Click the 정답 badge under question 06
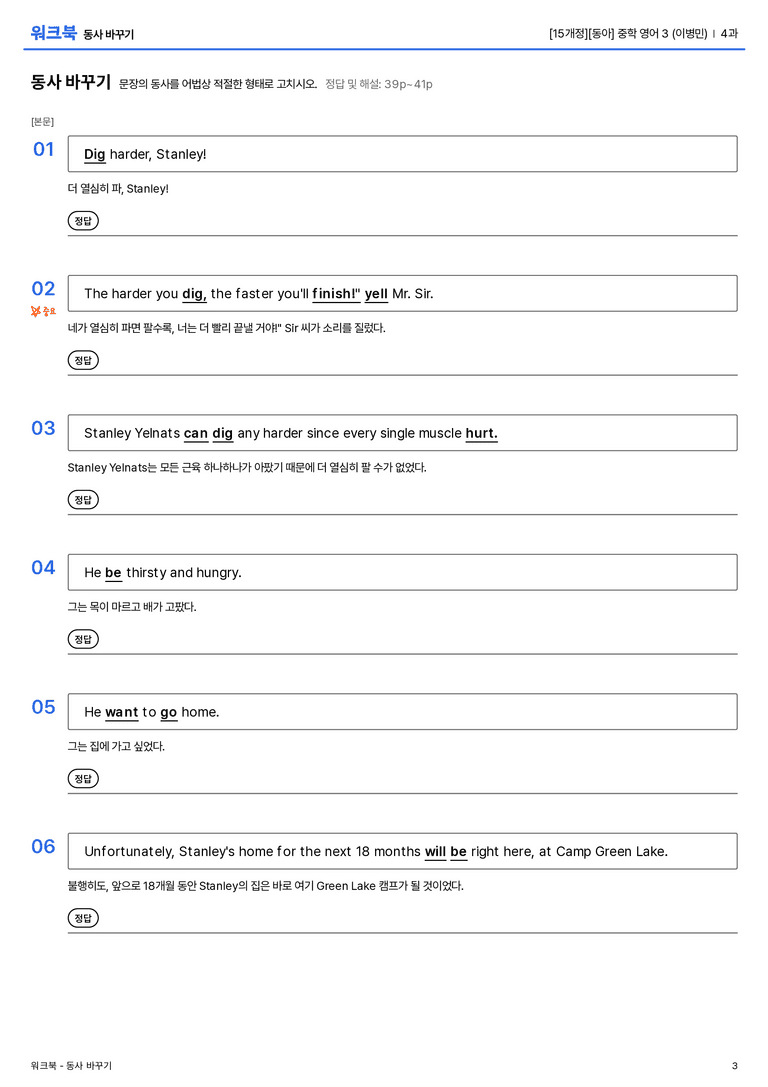This screenshot has width=768, height=1087. [x=83, y=918]
